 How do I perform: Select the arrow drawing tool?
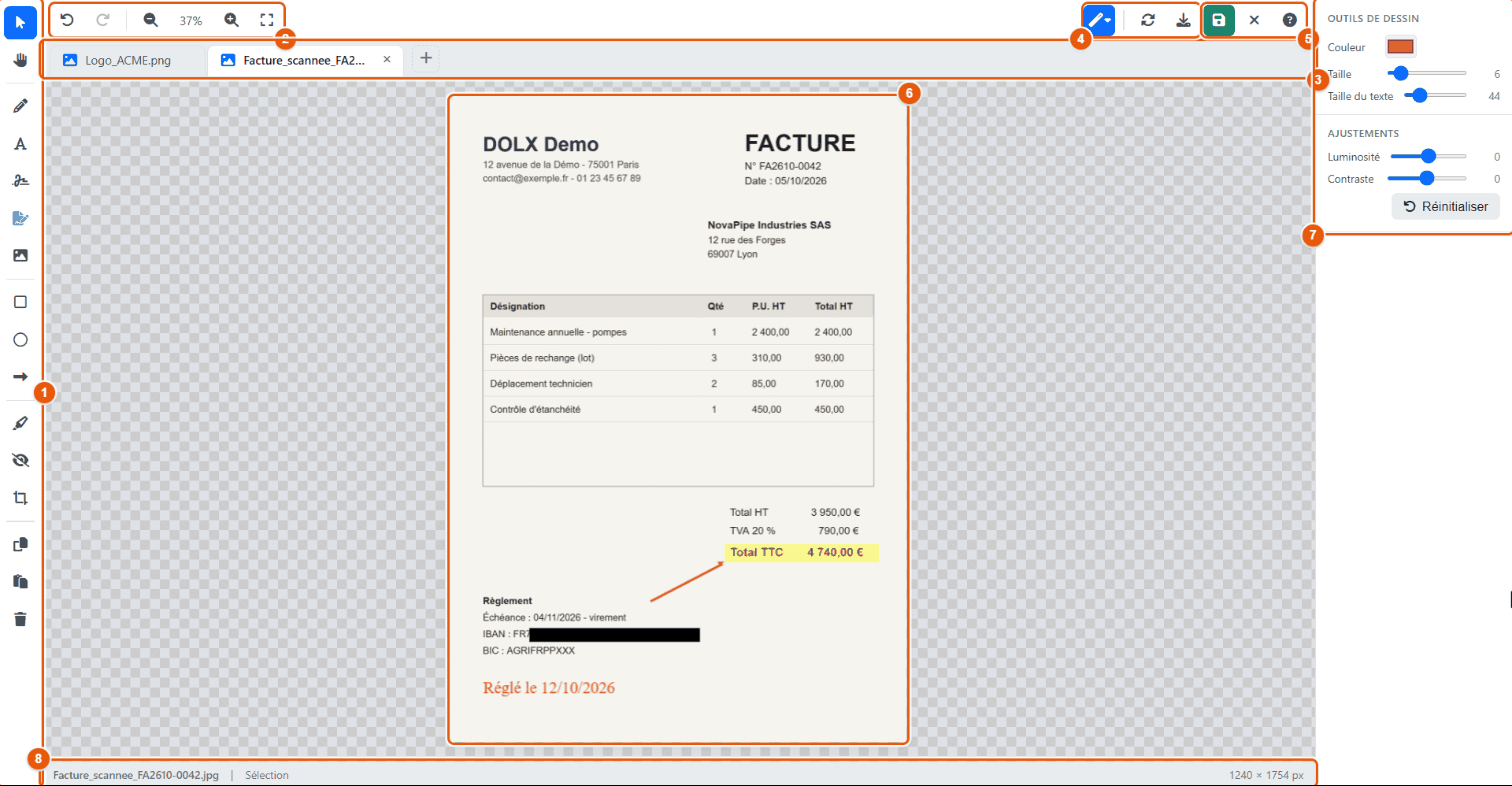pos(20,377)
